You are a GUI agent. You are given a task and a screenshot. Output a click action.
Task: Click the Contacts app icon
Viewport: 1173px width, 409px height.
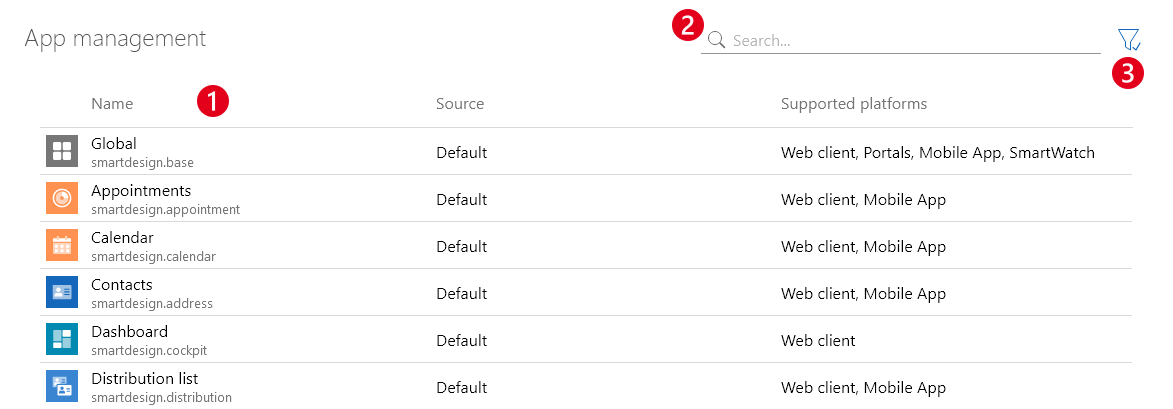(x=62, y=293)
